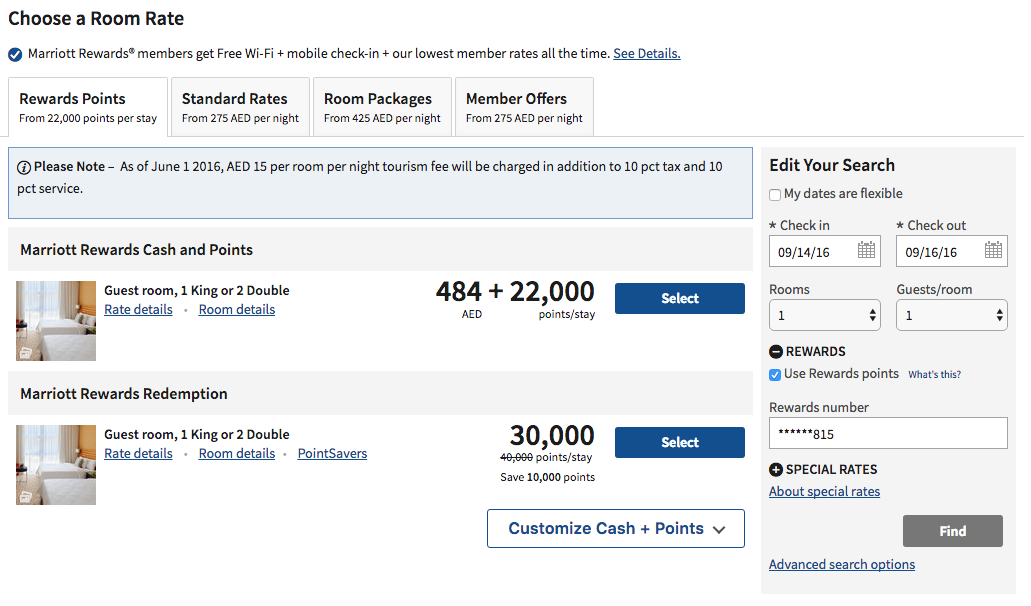Open gallery icon on Redemption room photo

point(25,497)
